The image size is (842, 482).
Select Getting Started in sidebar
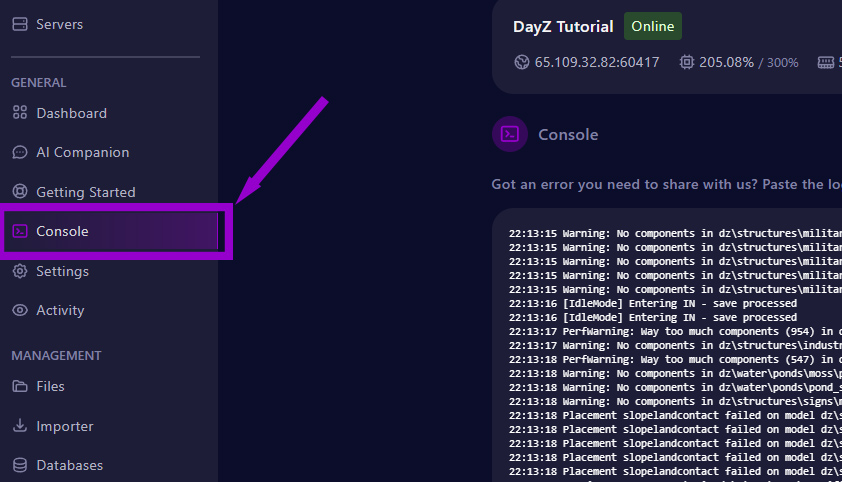pyautogui.click(x=86, y=192)
